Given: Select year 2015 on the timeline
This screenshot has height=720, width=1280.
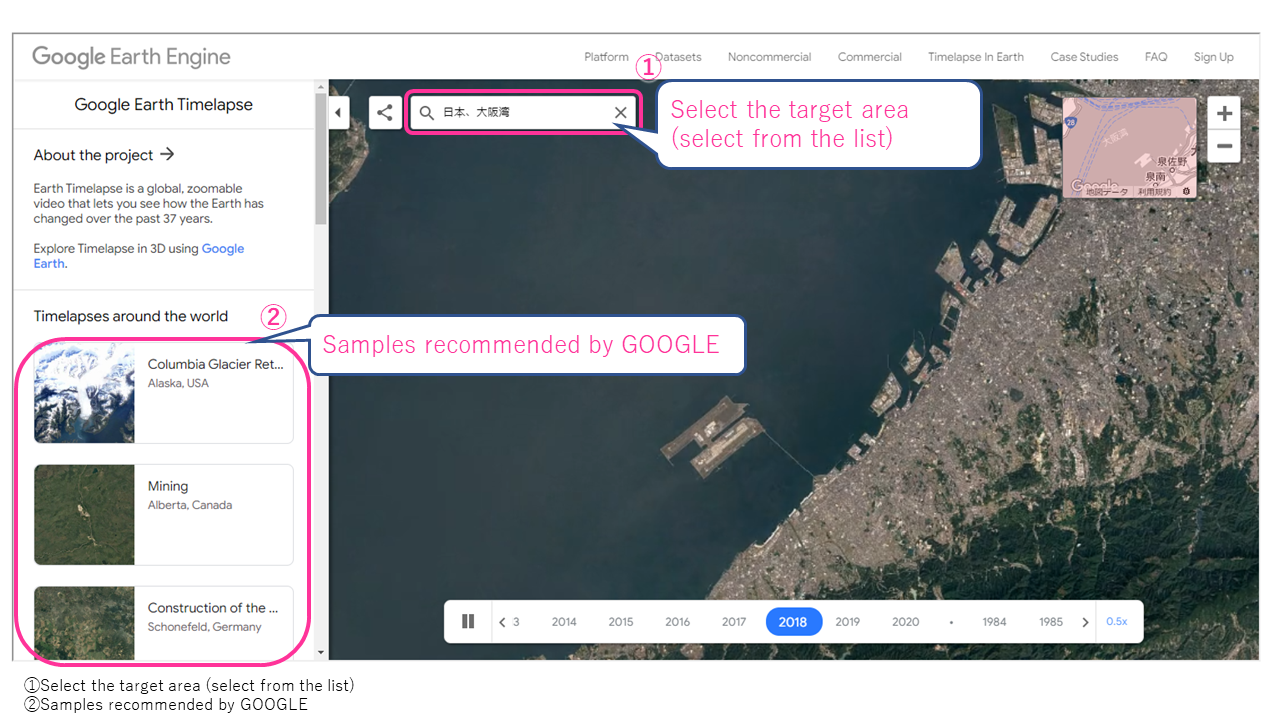Looking at the screenshot, I should click(x=621, y=622).
